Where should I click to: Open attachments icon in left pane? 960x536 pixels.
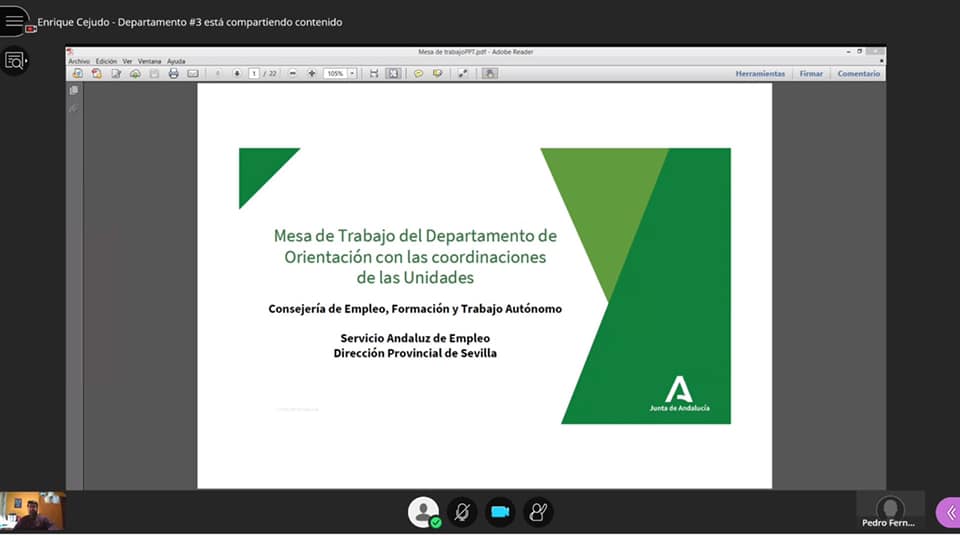(74, 108)
